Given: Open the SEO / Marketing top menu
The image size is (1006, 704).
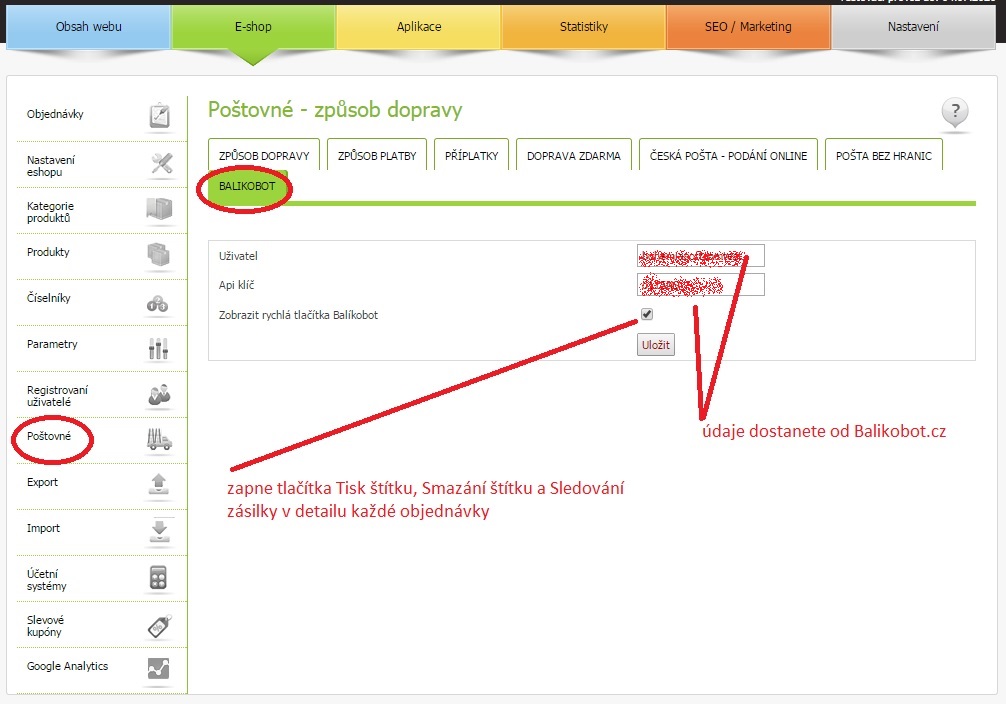Looking at the screenshot, I should tap(748, 26).
